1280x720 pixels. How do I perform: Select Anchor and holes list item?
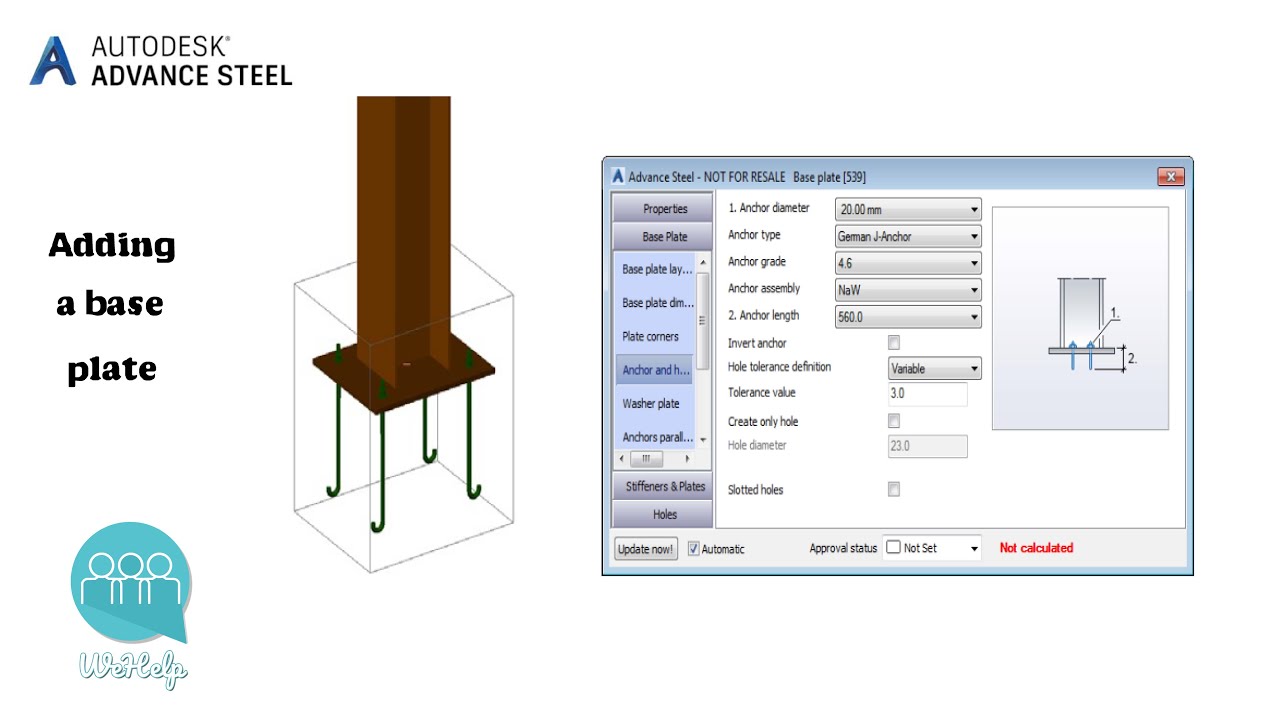coord(655,370)
